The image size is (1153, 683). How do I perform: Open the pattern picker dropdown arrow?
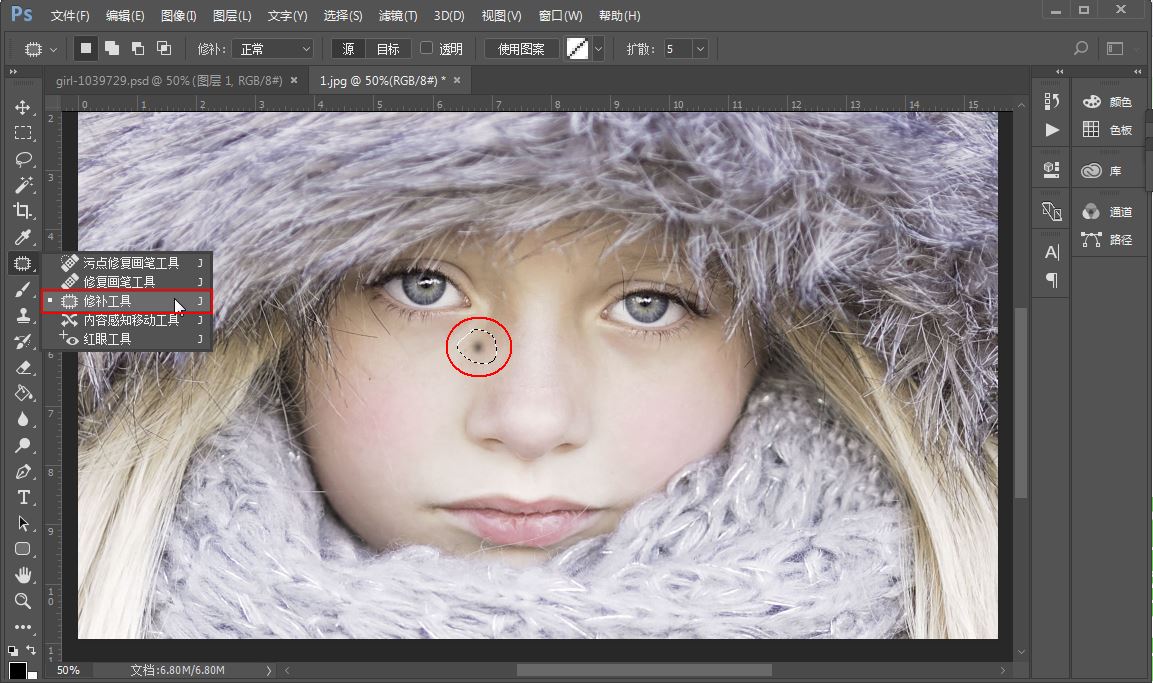pyautogui.click(x=598, y=49)
